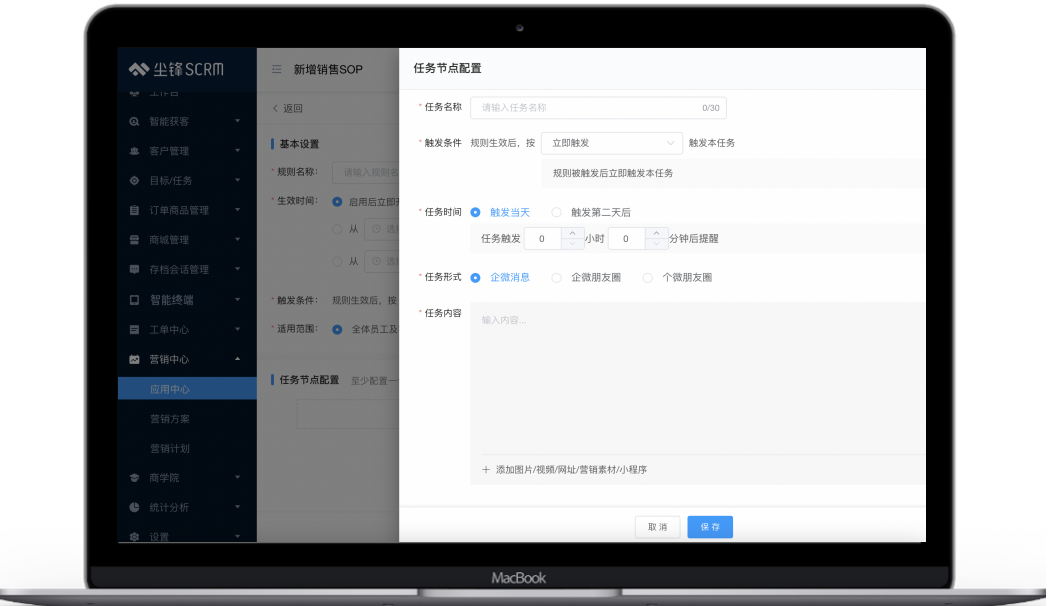Expand the 统计分析 menu arrow
The width and height of the screenshot is (1048, 606).
coord(237,506)
